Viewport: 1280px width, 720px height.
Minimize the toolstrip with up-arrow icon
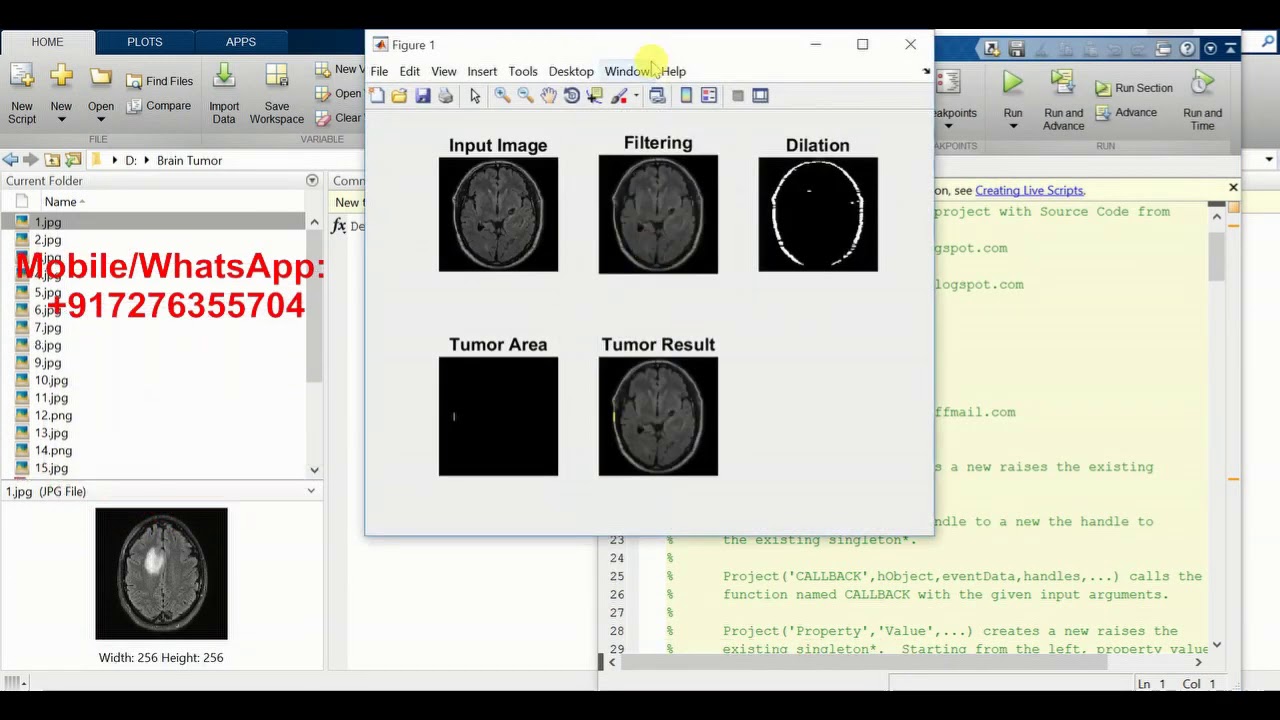pos(1232,48)
